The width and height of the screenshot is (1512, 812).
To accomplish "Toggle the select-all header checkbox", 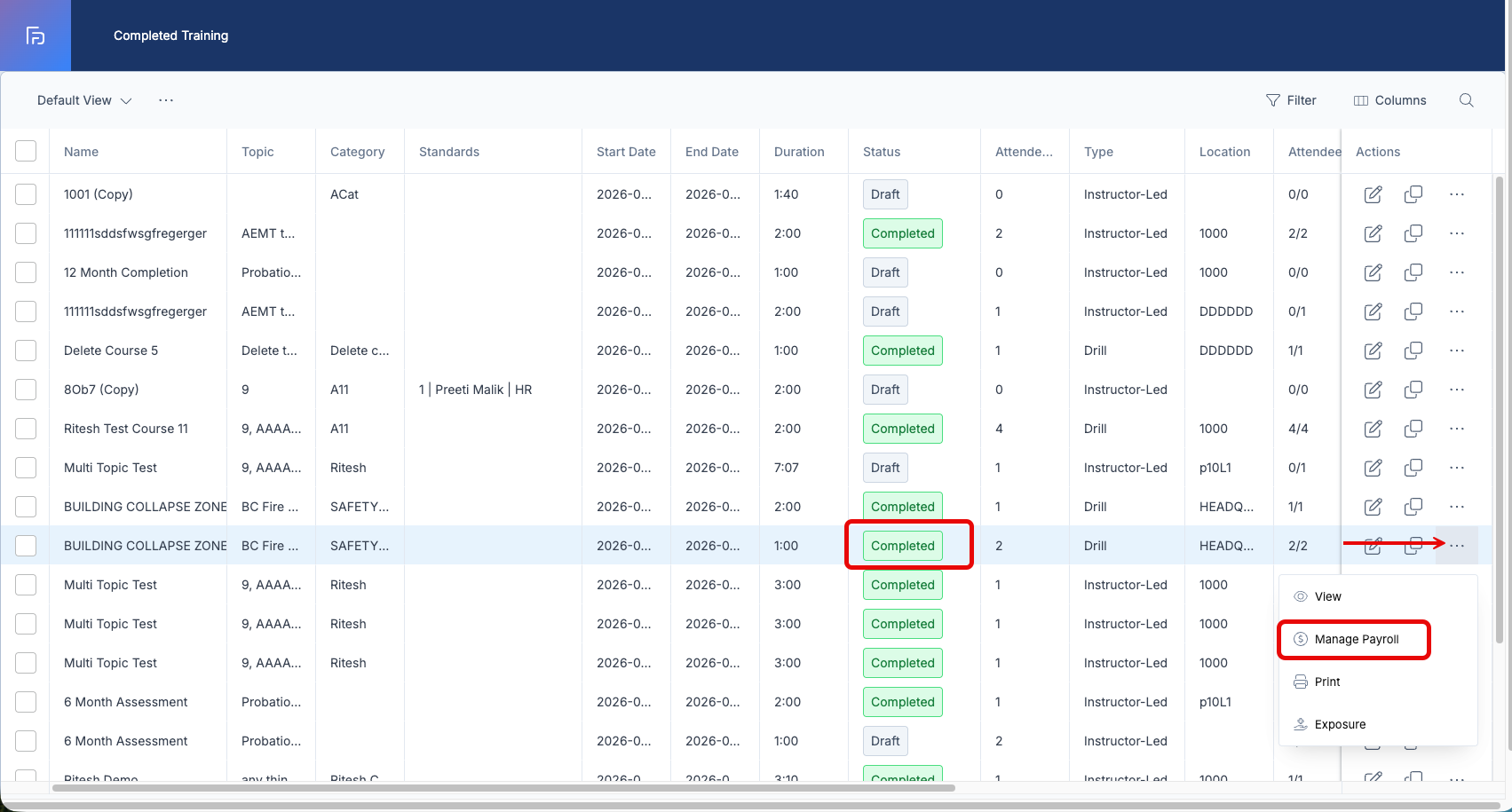I will pos(26,151).
